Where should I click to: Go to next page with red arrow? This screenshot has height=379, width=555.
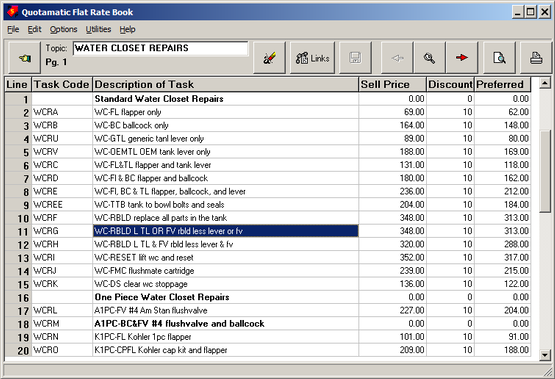point(462,58)
